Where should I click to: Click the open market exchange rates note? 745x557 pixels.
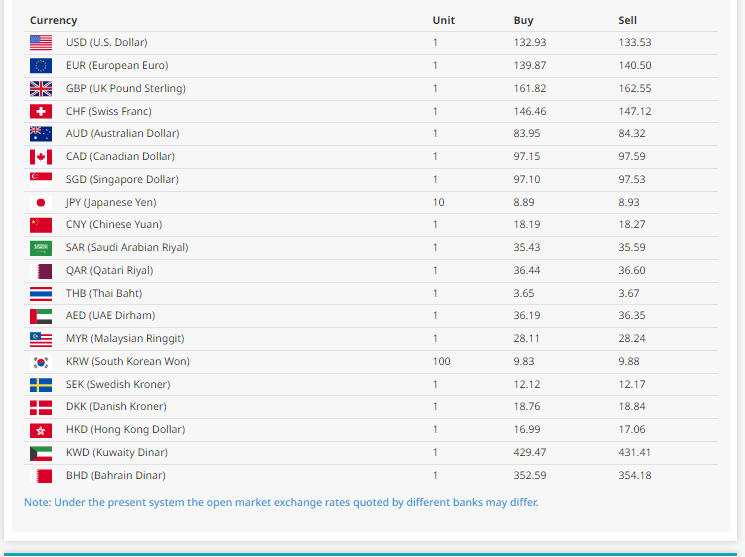281,502
